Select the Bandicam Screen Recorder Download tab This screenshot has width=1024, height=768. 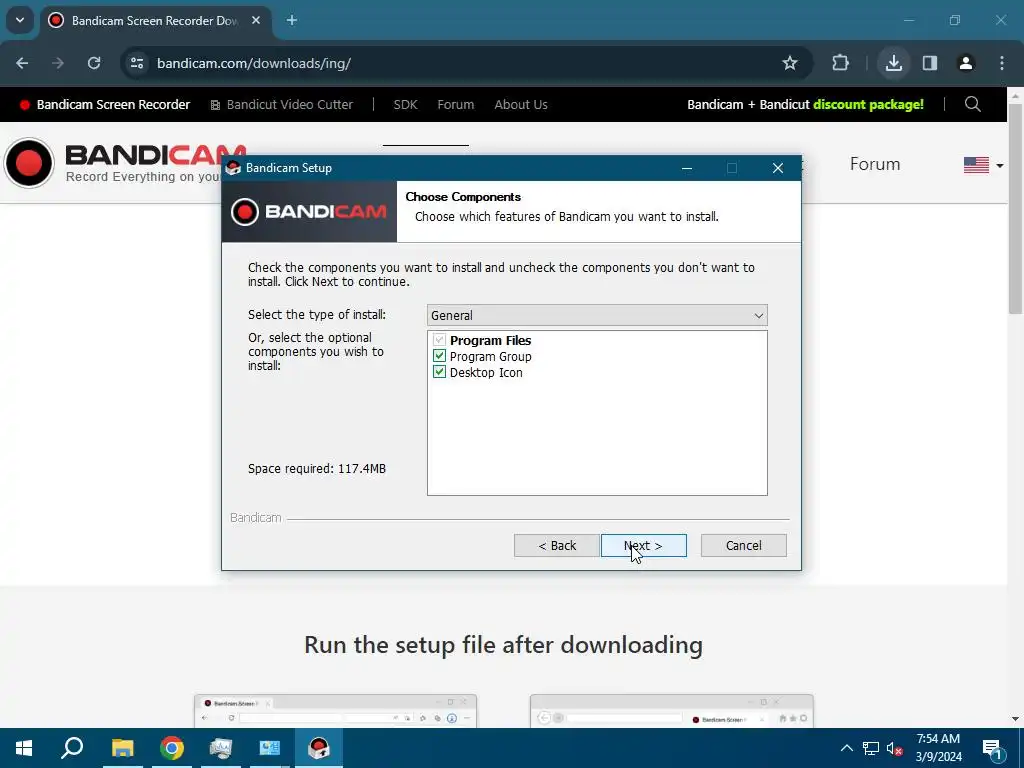155,20
